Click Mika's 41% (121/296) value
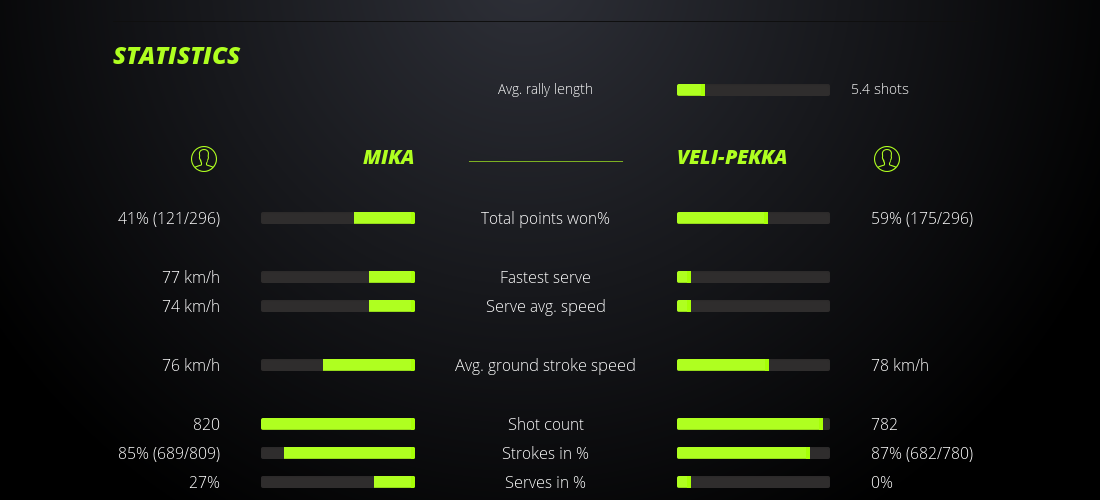Image resolution: width=1100 pixels, height=500 pixels. (169, 218)
